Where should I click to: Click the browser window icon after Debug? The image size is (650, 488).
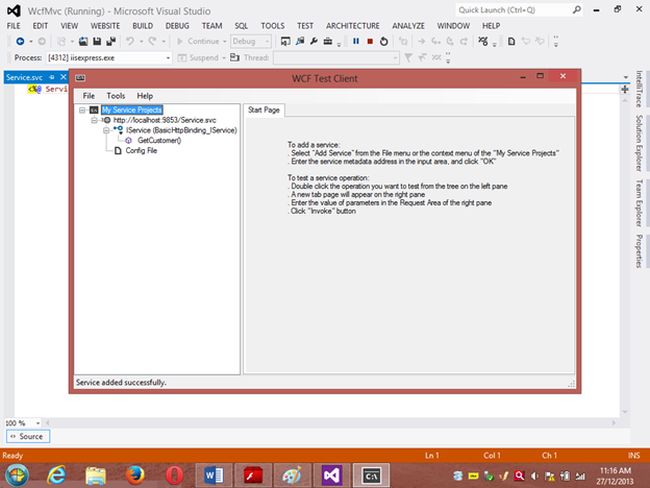click(x=285, y=41)
